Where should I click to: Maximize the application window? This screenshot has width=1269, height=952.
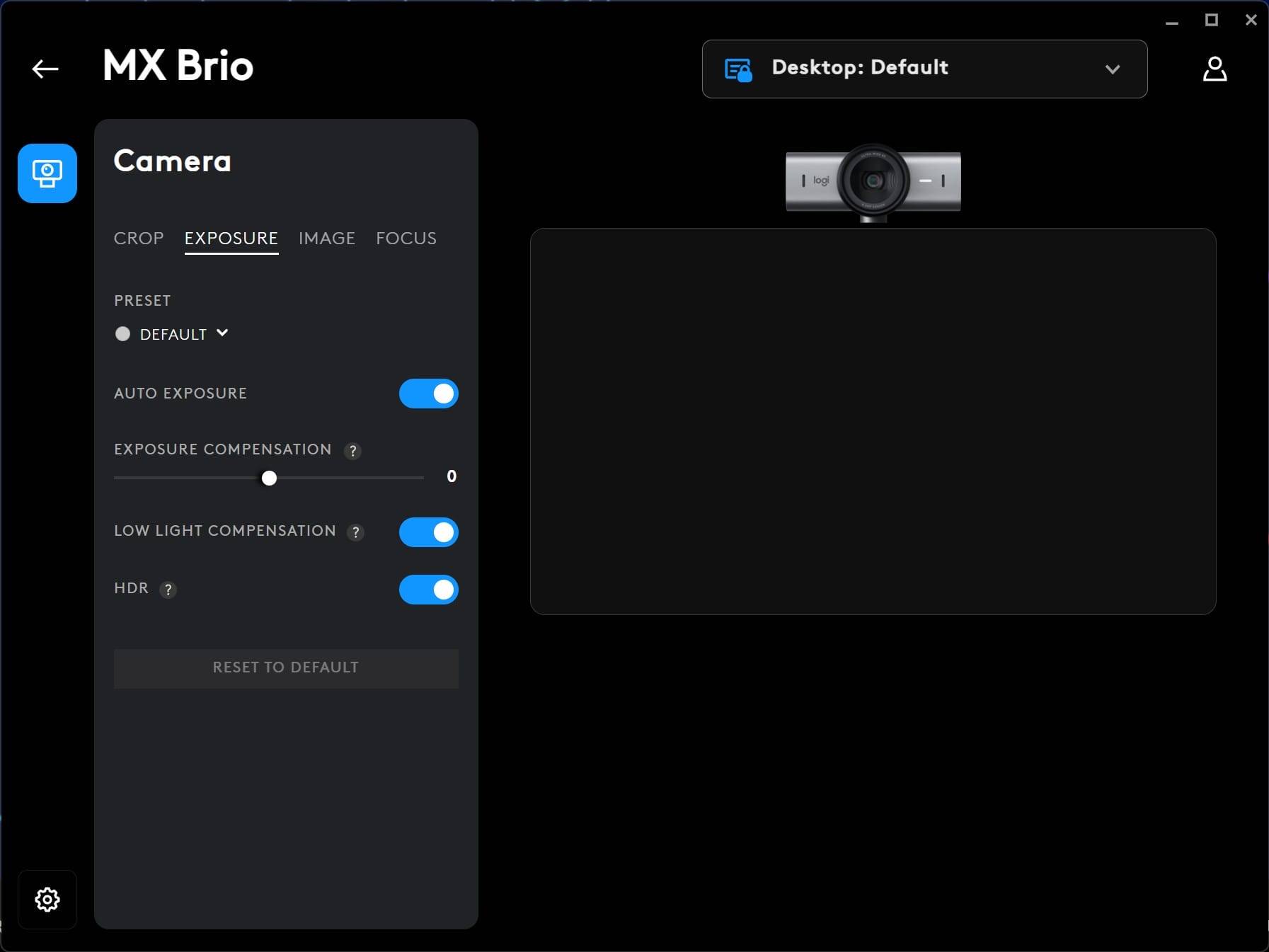tap(1212, 21)
